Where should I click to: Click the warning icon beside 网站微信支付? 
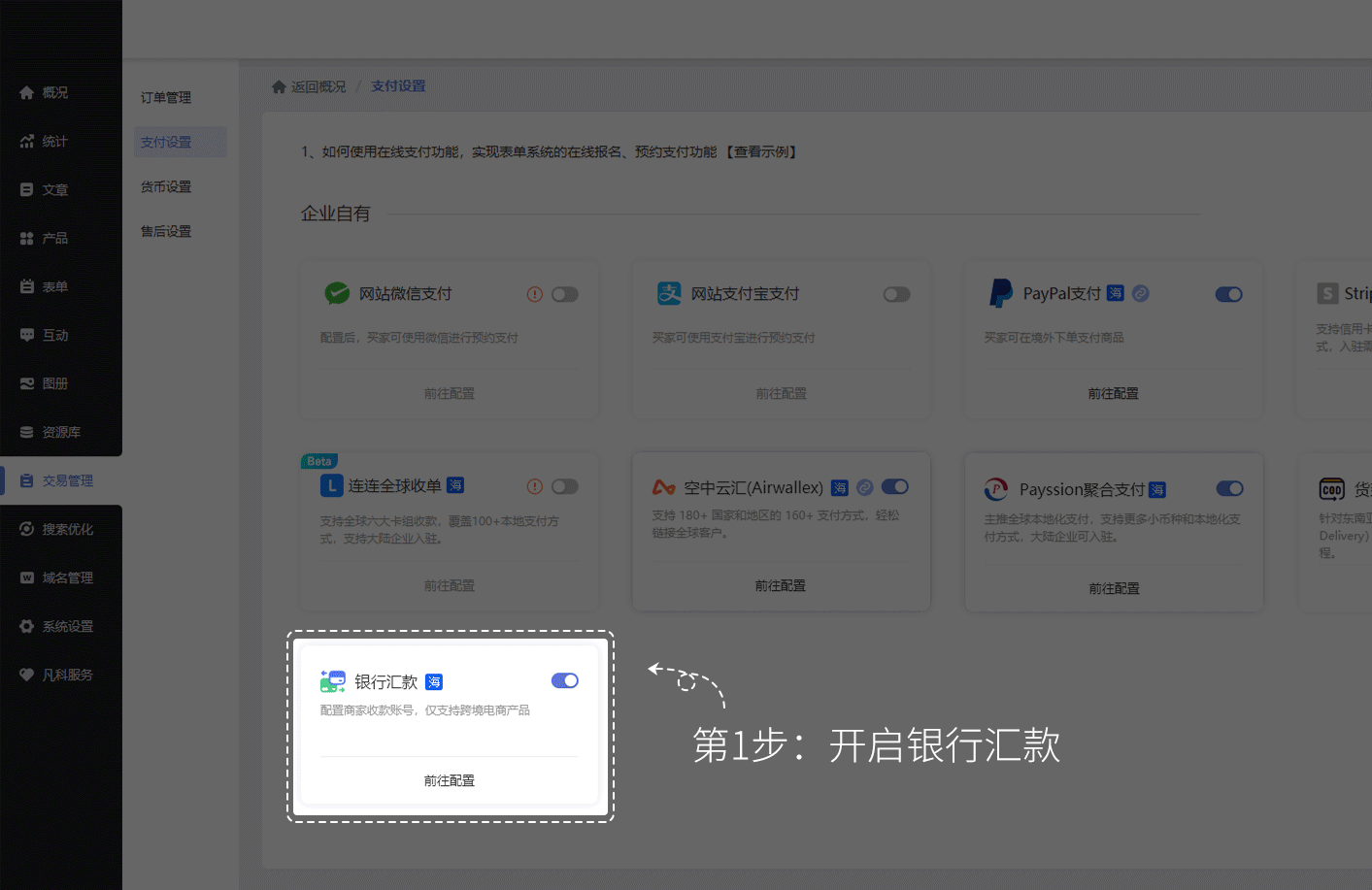[x=535, y=294]
